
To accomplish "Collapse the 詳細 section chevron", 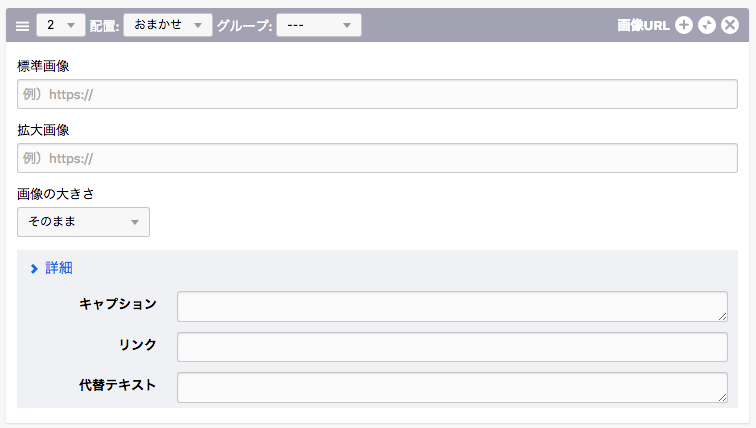I will 34,268.
